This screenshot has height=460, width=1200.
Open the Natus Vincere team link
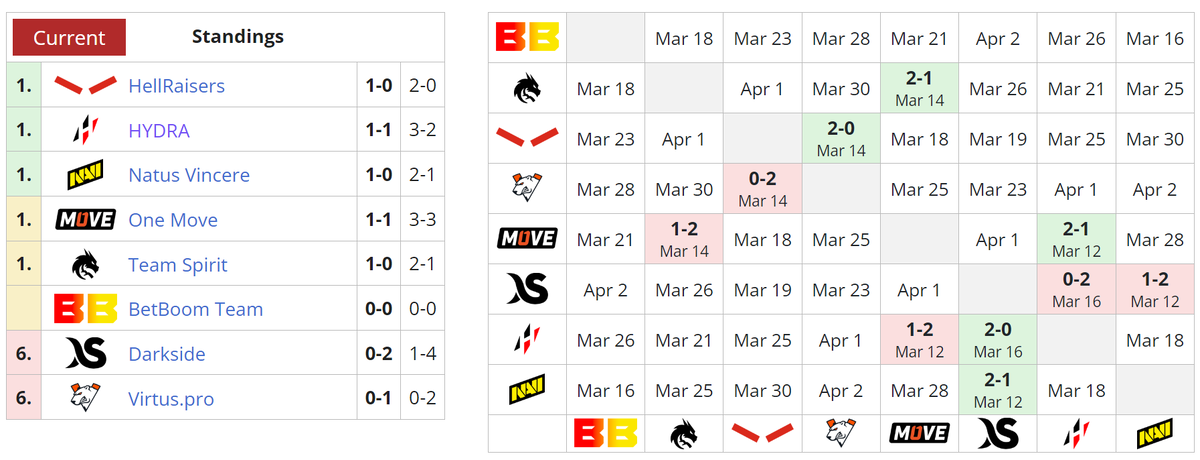coord(189,175)
